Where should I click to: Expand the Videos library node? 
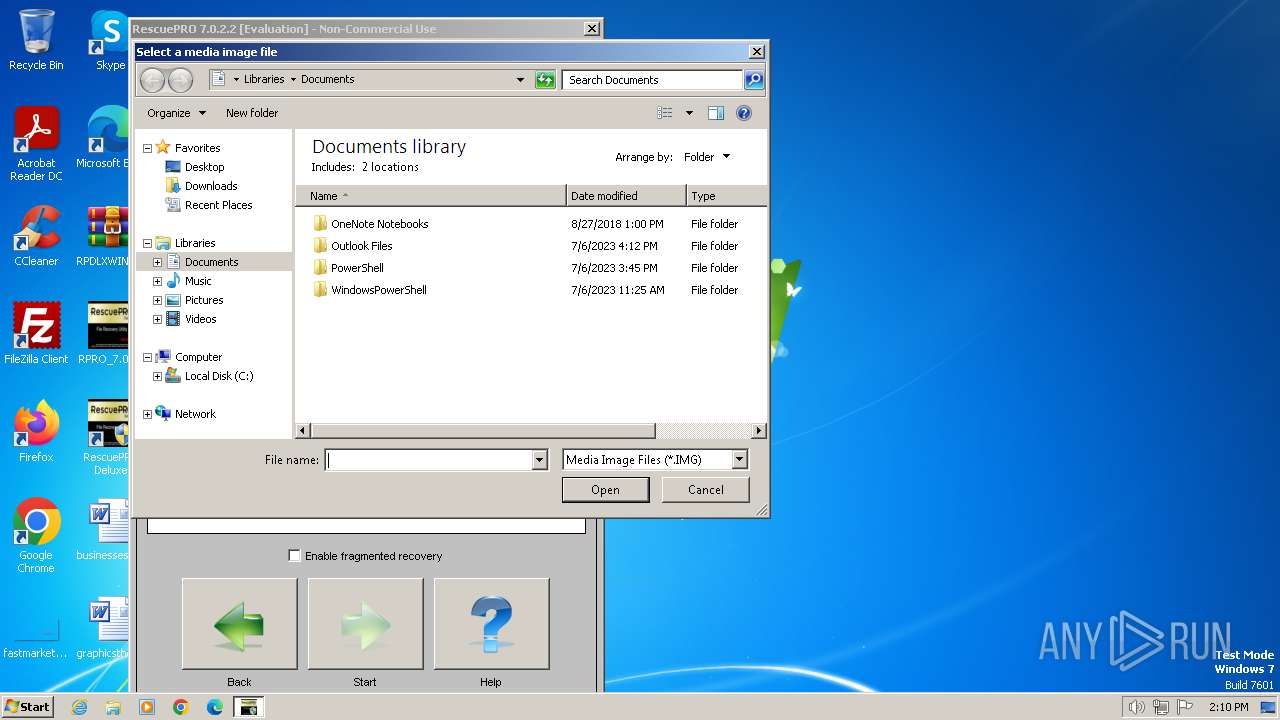point(157,319)
